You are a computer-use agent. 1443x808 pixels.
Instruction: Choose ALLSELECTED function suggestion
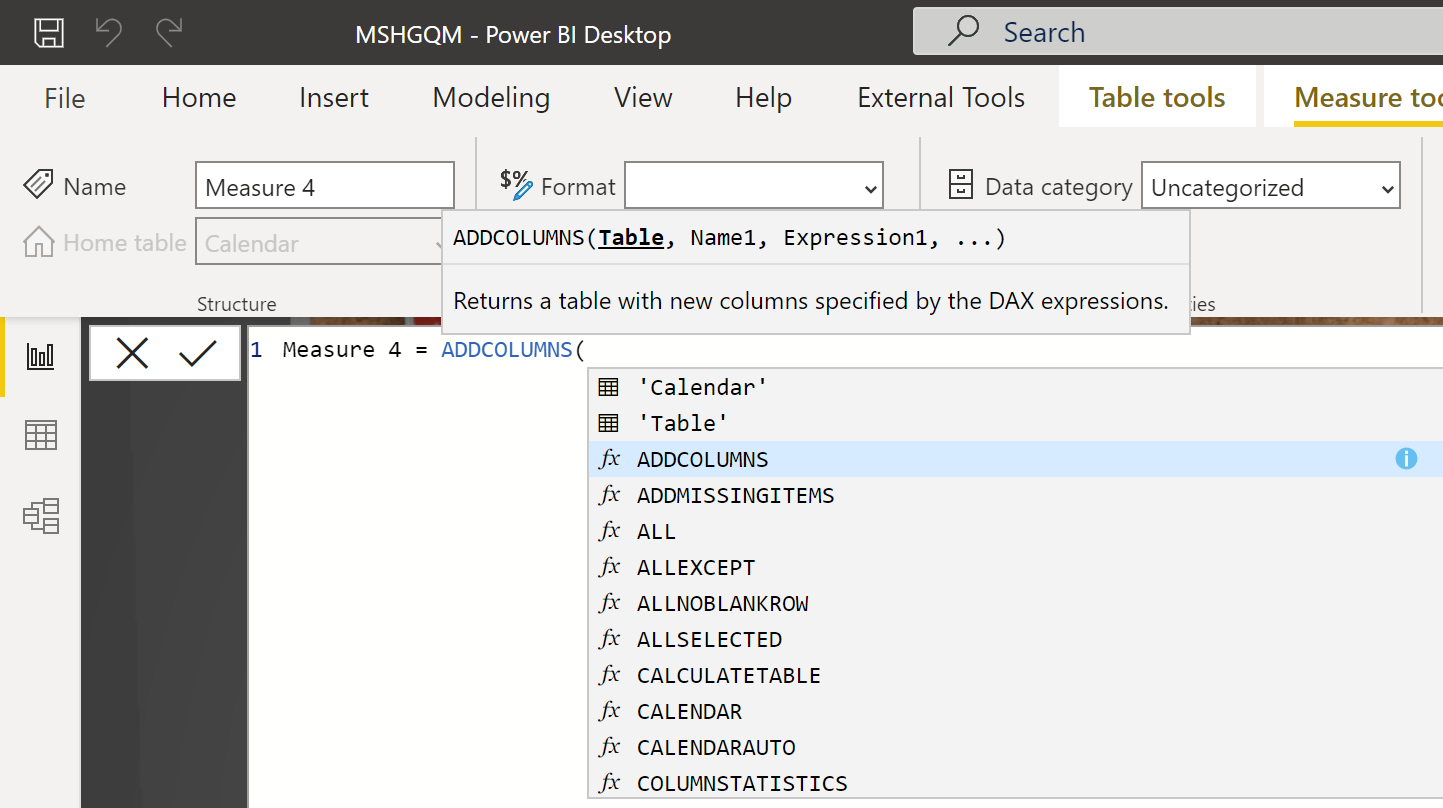pos(1015,639)
